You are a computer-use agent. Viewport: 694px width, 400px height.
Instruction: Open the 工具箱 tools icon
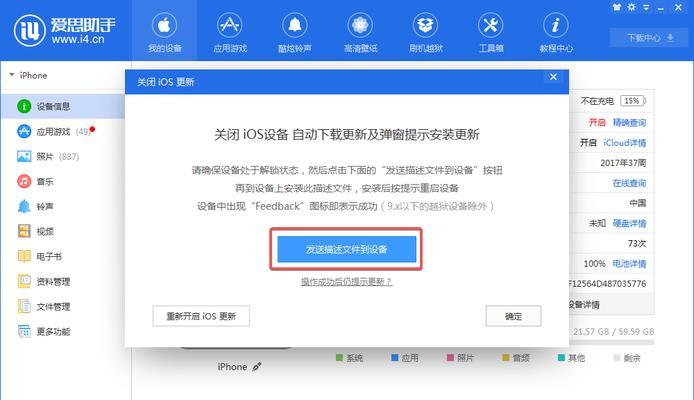click(490, 25)
